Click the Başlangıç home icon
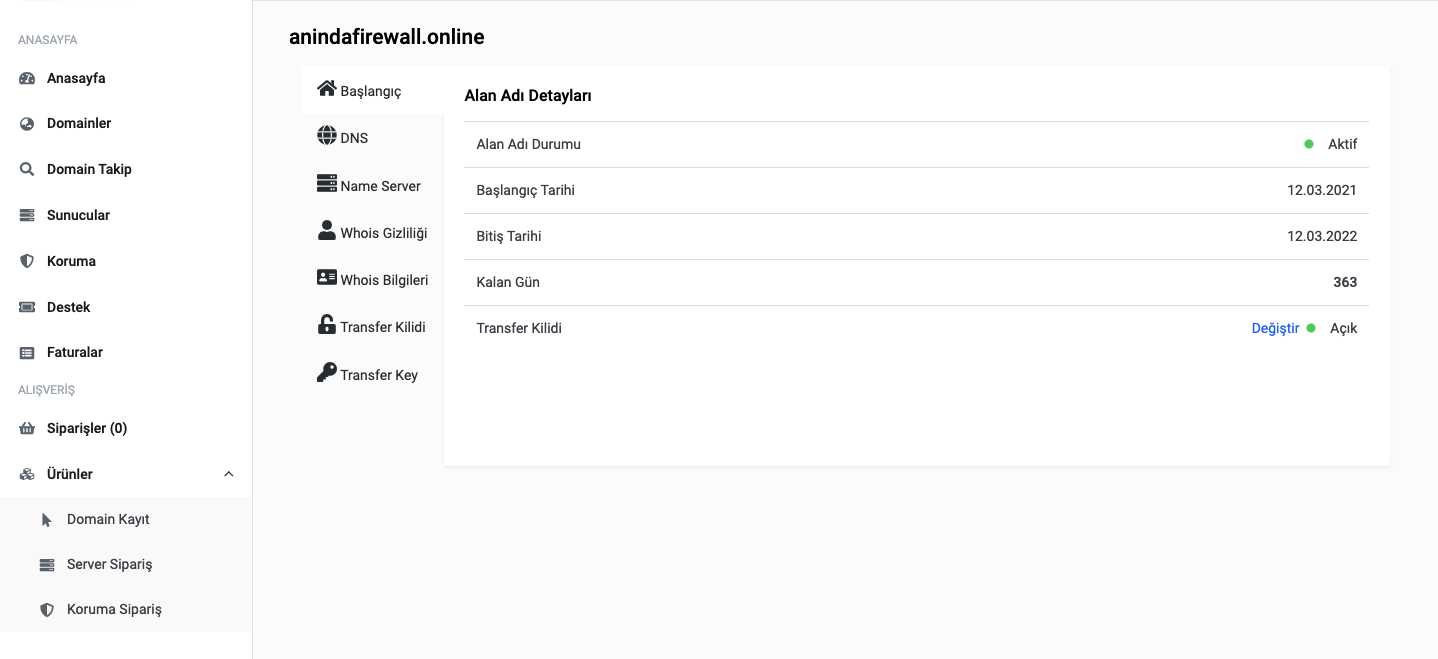This screenshot has width=1438, height=659. click(x=326, y=88)
